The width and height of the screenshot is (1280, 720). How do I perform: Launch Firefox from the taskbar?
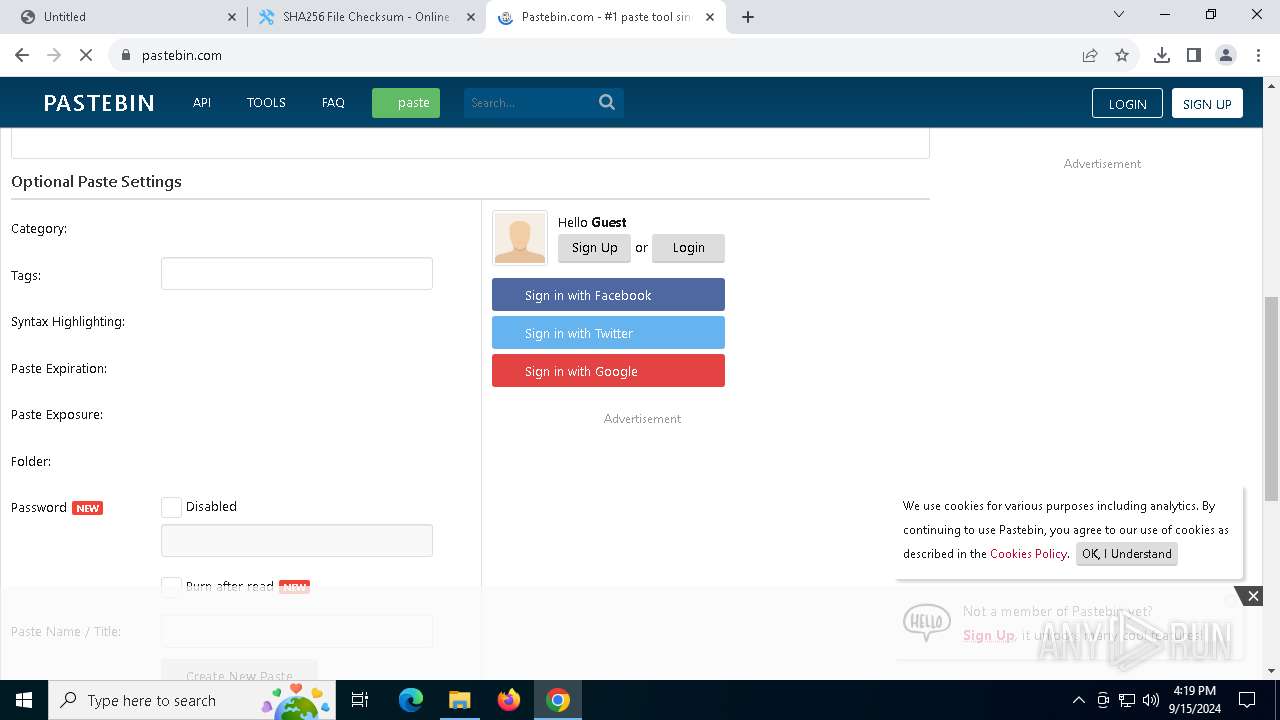click(509, 700)
